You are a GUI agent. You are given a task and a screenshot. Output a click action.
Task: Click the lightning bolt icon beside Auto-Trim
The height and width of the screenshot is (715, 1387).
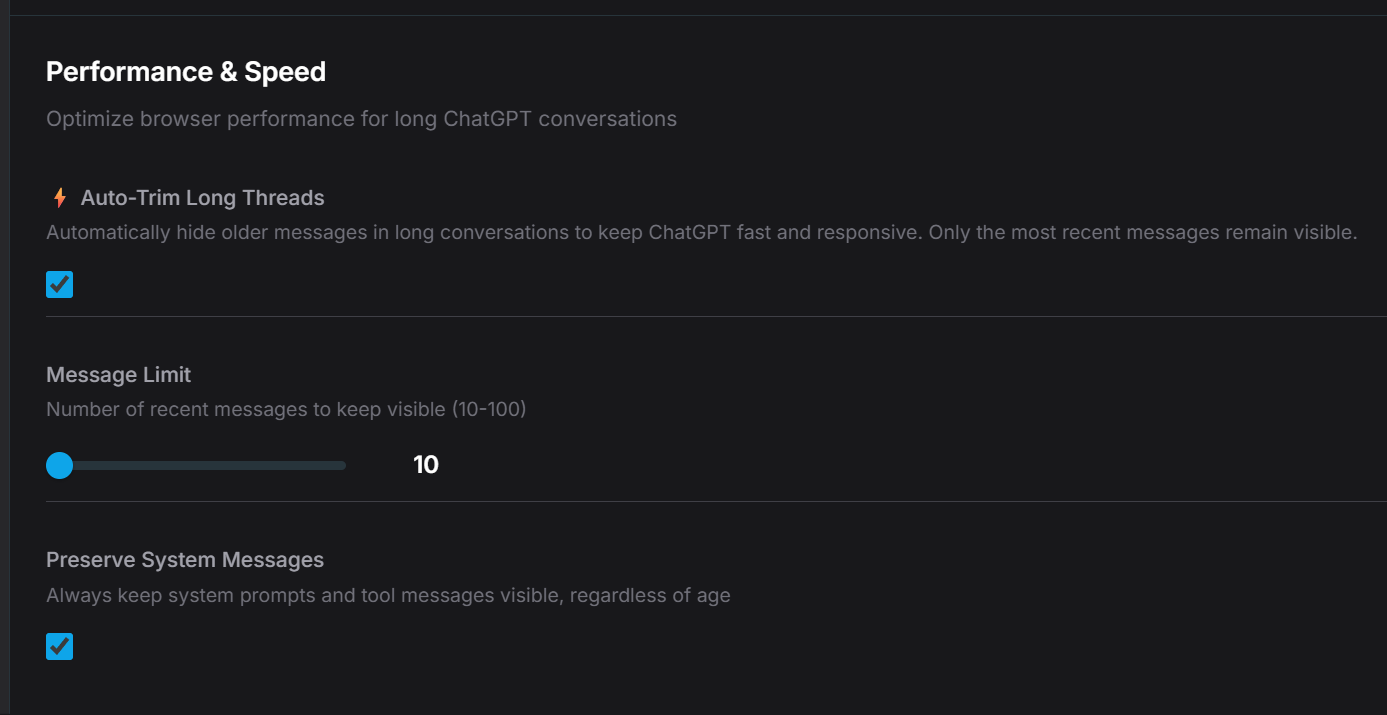pos(59,197)
